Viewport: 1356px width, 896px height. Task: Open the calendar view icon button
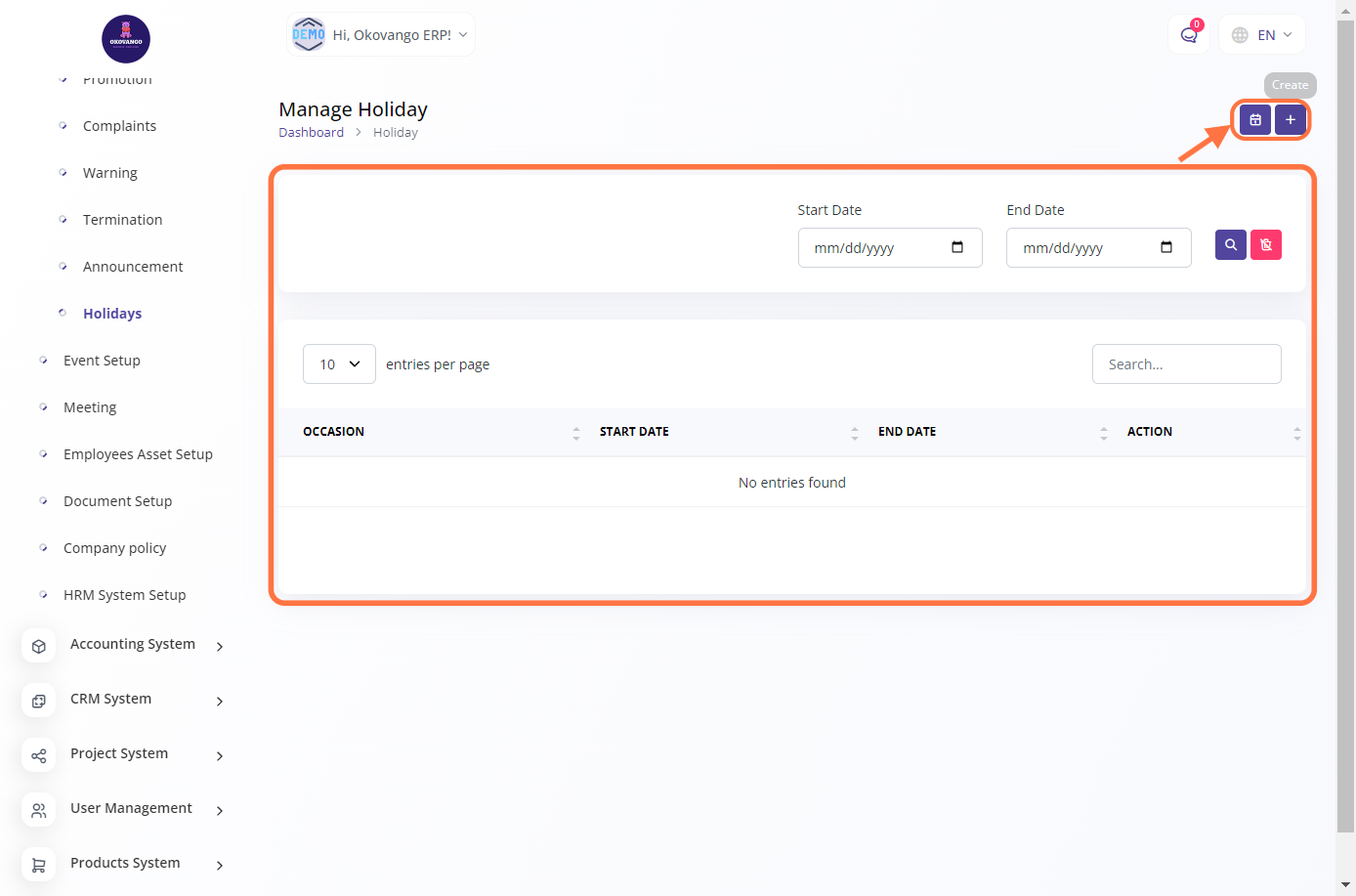point(1255,120)
